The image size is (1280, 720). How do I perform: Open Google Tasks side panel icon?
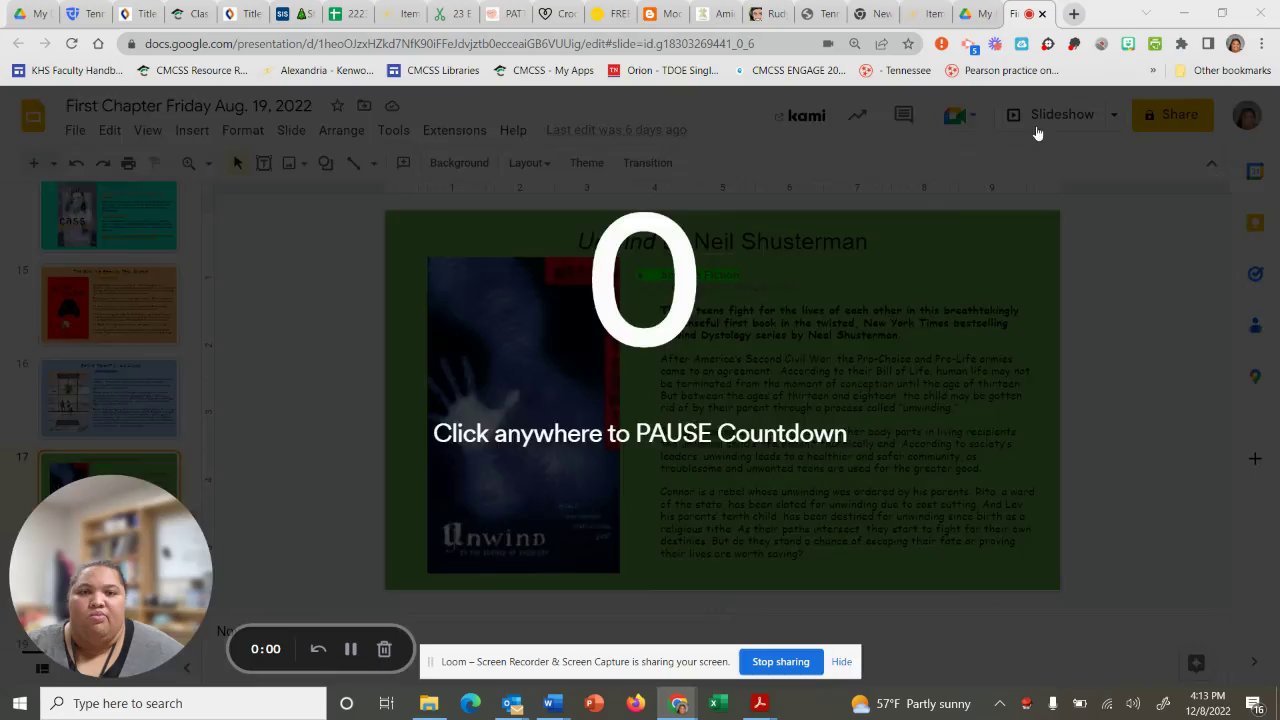1255,274
